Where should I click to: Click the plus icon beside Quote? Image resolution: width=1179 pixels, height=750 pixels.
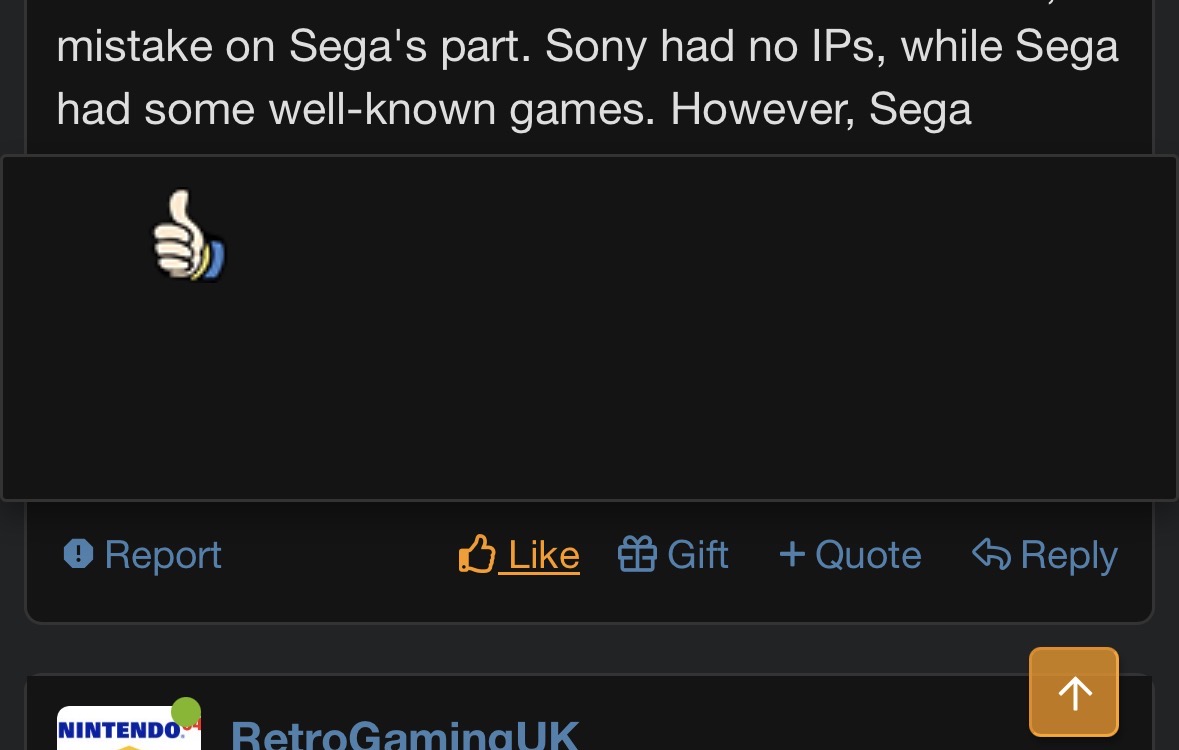[x=792, y=554]
